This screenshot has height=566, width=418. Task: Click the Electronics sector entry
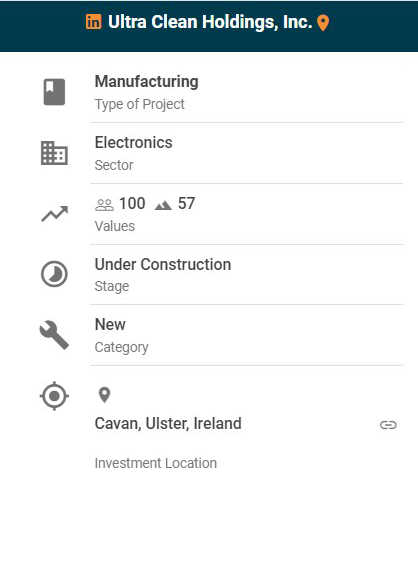[134, 142]
